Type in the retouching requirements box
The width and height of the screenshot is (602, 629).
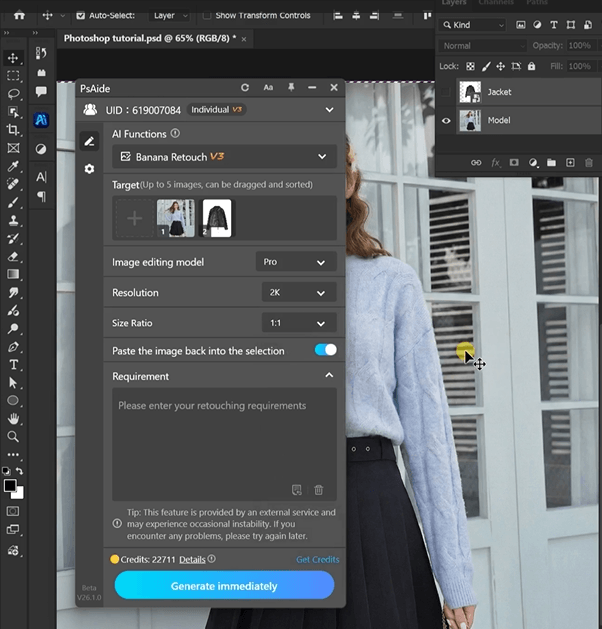coord(224,444)
